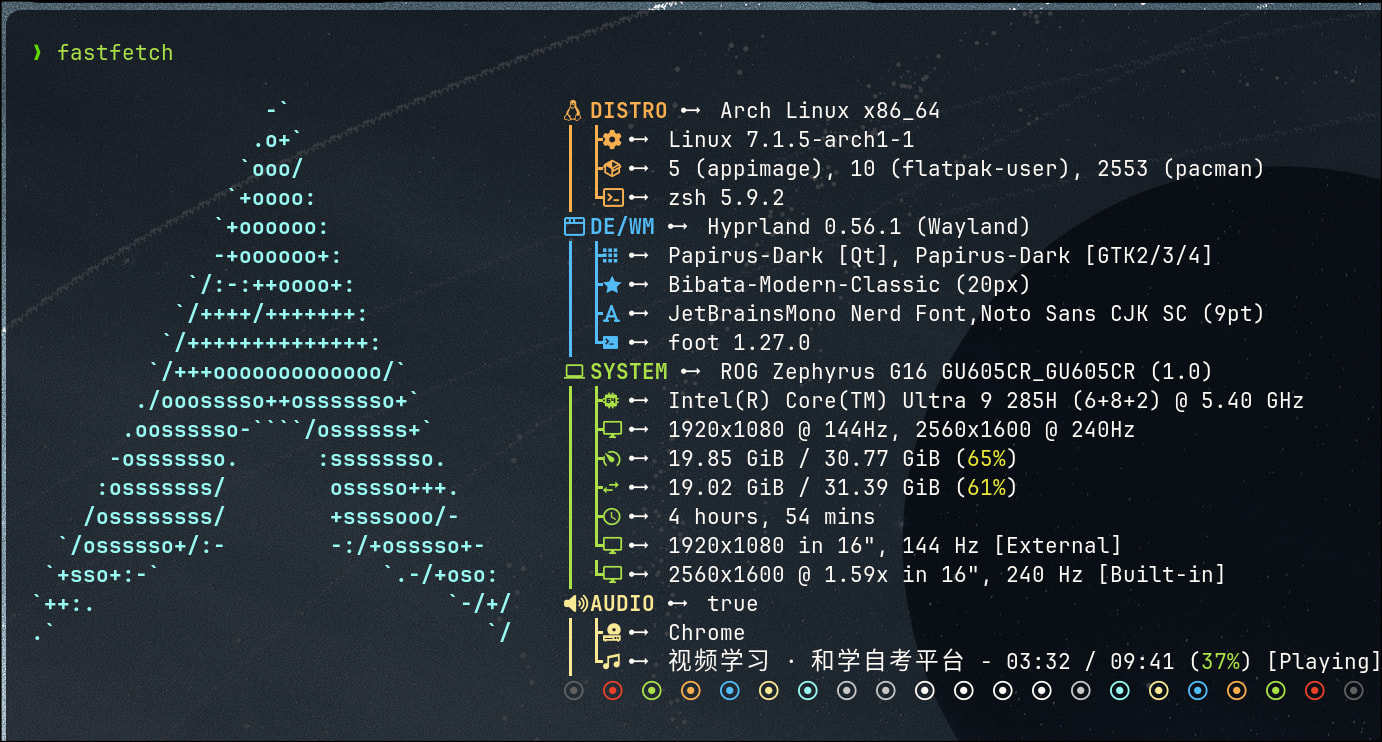
Task: Click the 视频学习 · 和学自考平台 media title
Action: (817, 662)
